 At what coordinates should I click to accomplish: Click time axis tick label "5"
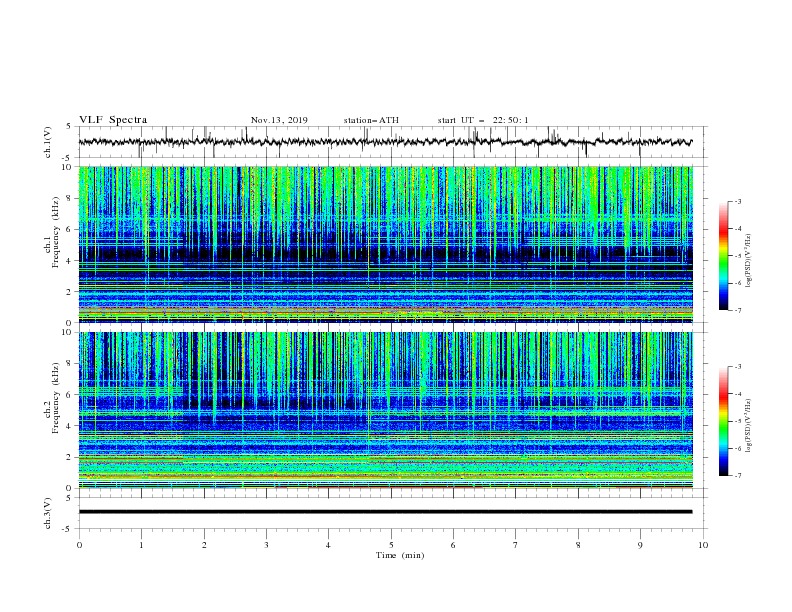(x=391, y=545)
